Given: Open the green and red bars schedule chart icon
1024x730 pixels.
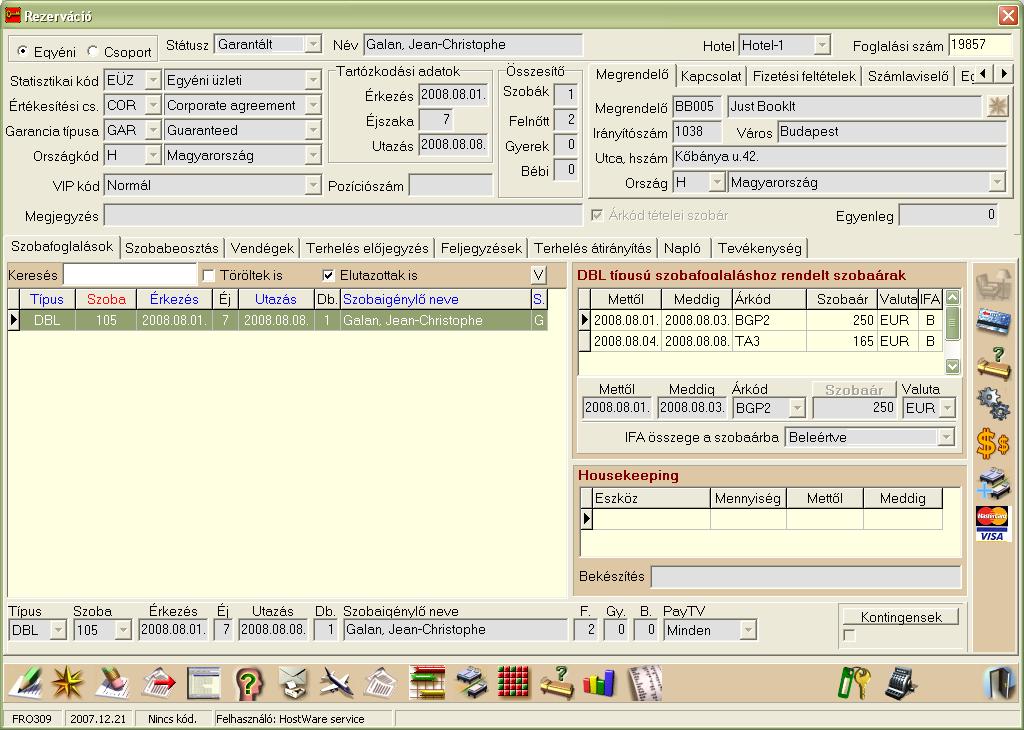Looking at the screenshot, I should 427,684.
